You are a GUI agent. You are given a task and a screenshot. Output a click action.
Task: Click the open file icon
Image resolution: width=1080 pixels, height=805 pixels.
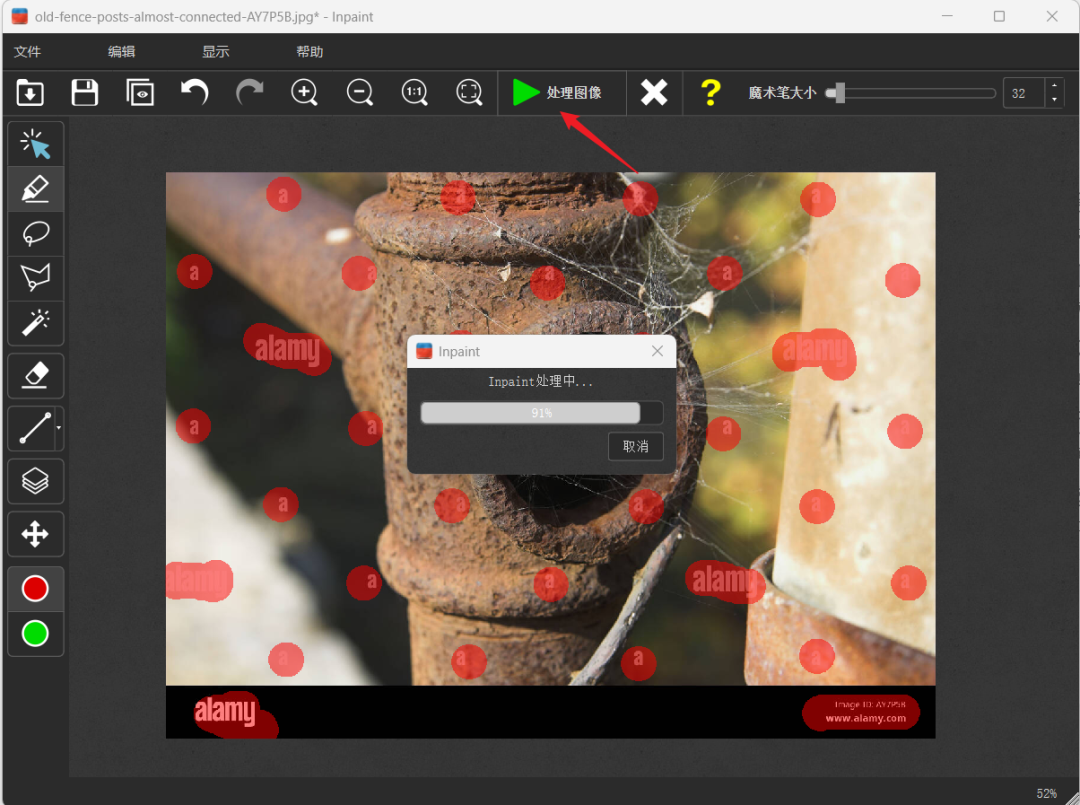(30, 93)
